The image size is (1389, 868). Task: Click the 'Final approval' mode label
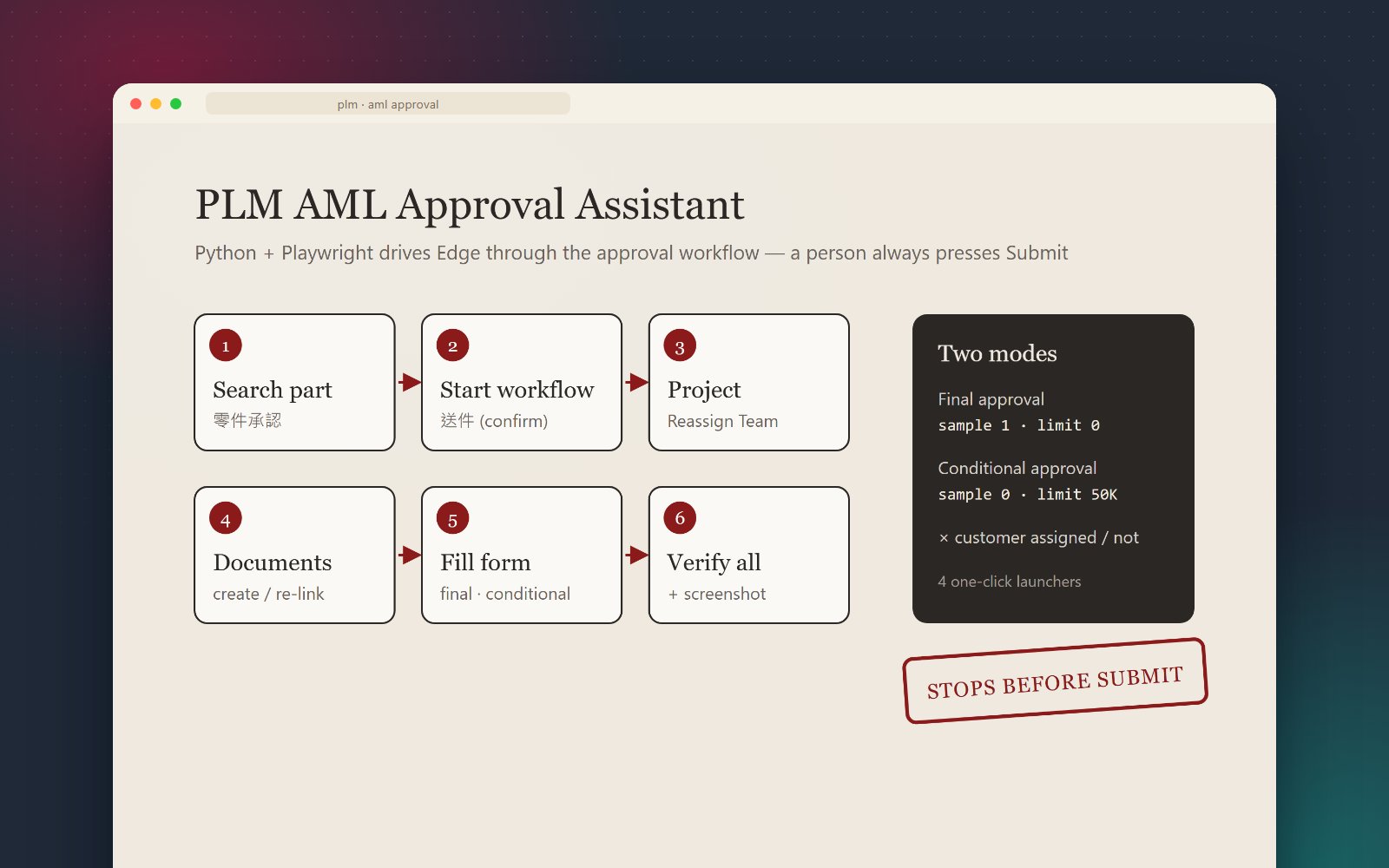[x=991, y=399]
